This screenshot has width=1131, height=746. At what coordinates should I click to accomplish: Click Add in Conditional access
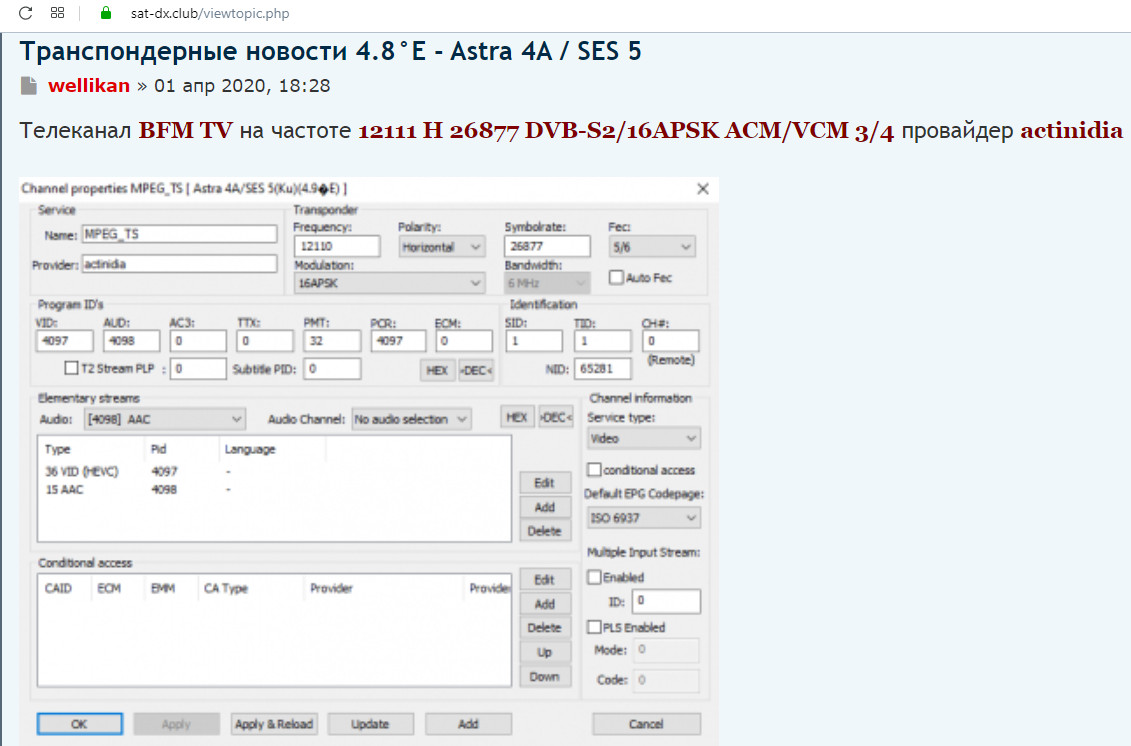click(545, 604)
